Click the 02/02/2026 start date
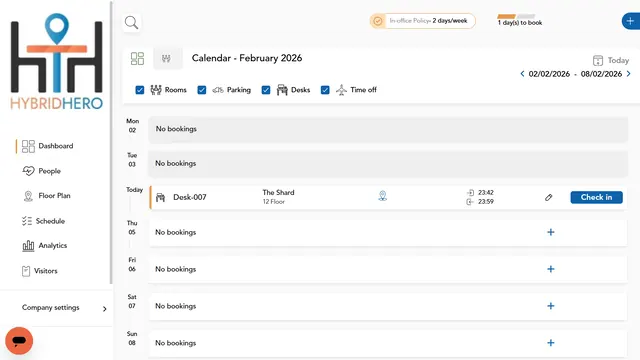 (549, 74)
